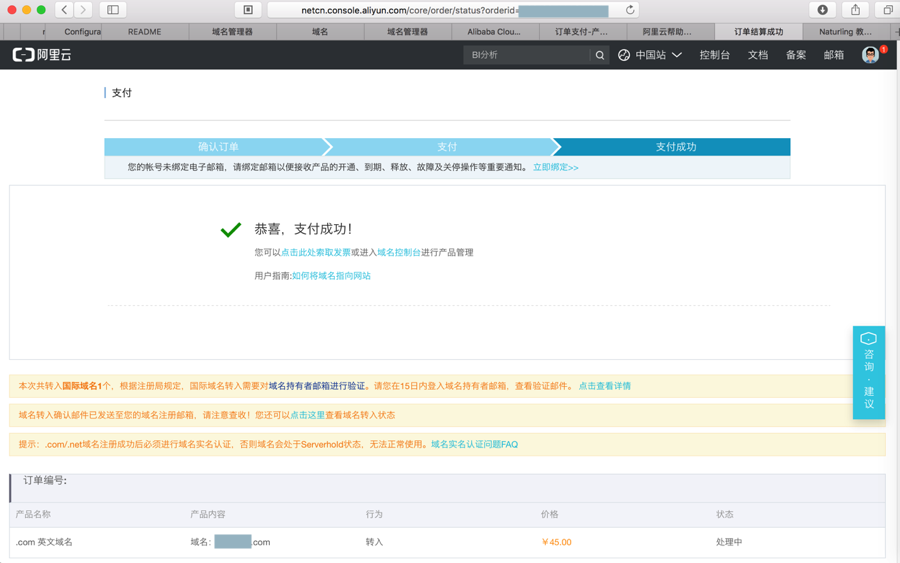900x563 pixels.
Task: Focus the BI分析 search field
Action: coord(527,55)
